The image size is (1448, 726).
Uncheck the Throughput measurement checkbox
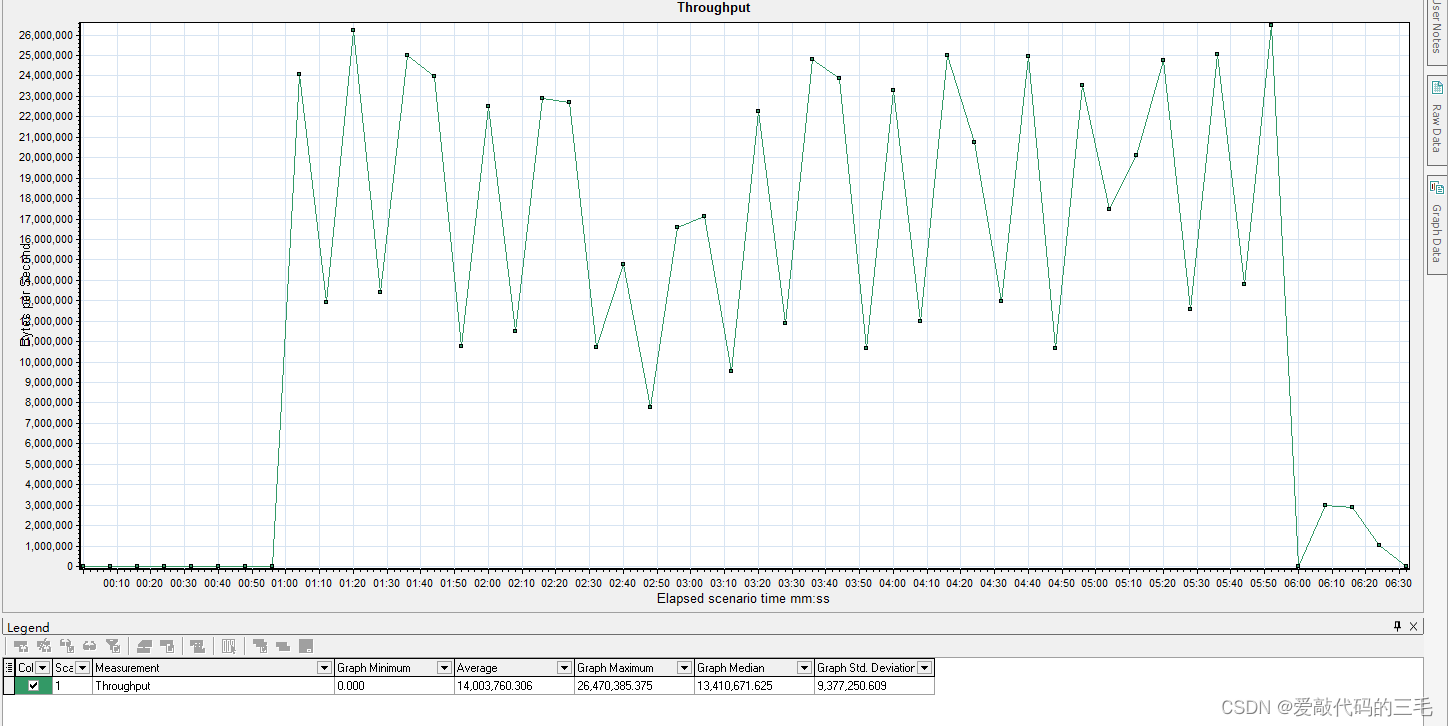[33, 686]
